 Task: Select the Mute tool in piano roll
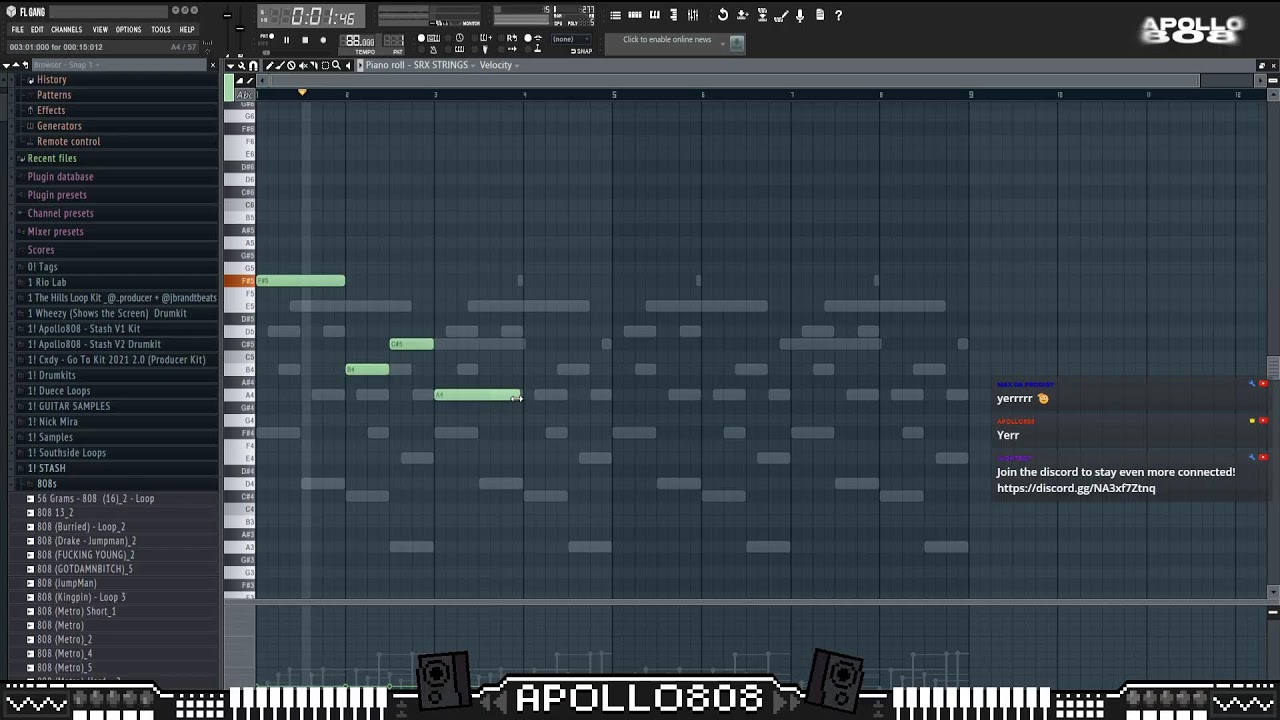(x=303, y=65)
